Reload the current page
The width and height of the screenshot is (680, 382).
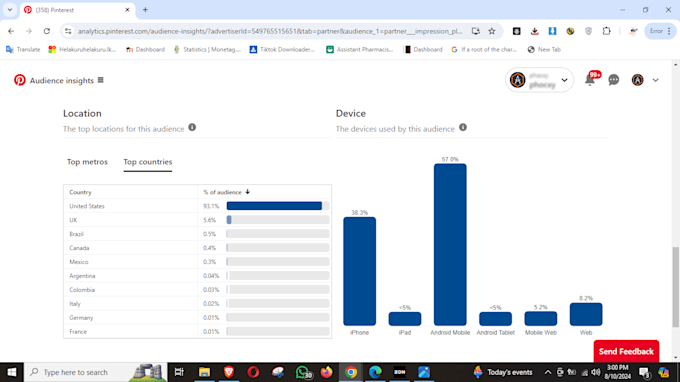point(47,31)
